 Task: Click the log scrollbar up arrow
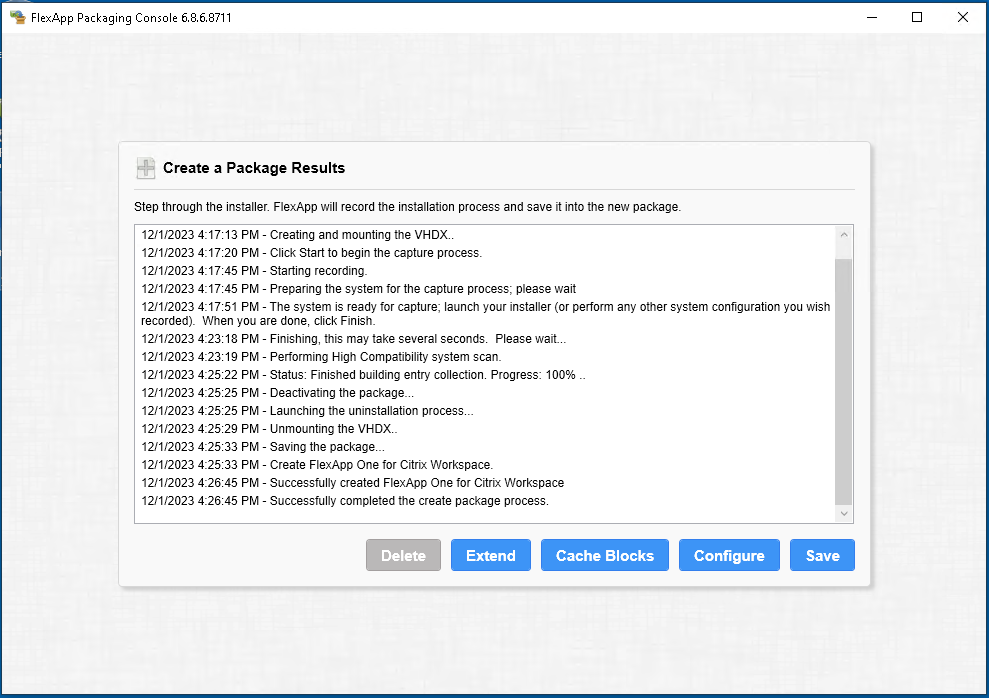coord(844,235)
